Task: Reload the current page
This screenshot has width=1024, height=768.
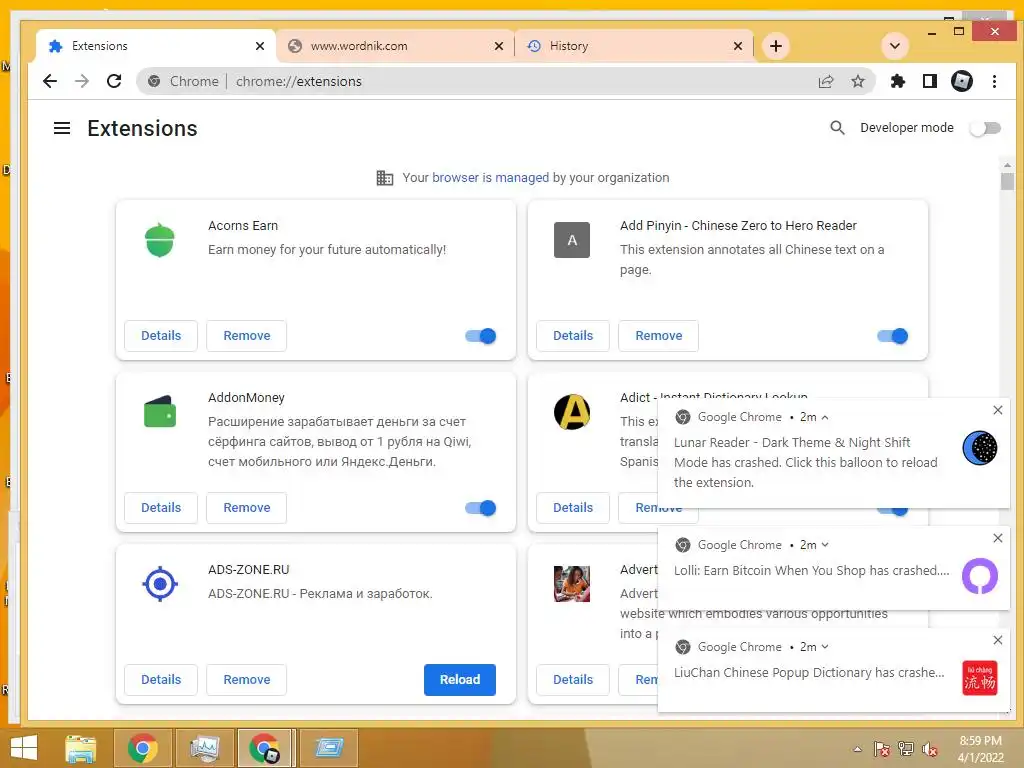Action: coord(114,81)
